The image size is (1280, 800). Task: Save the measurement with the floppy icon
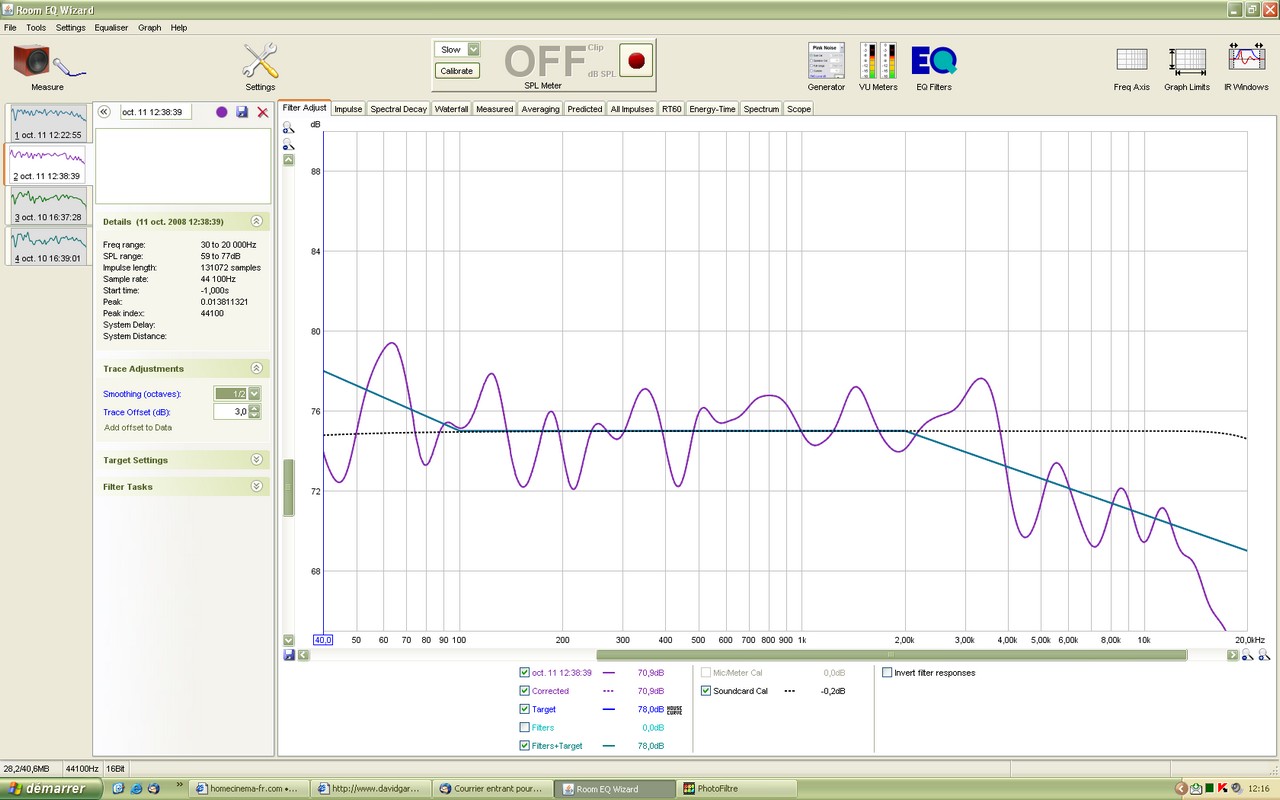click(242, 112)
